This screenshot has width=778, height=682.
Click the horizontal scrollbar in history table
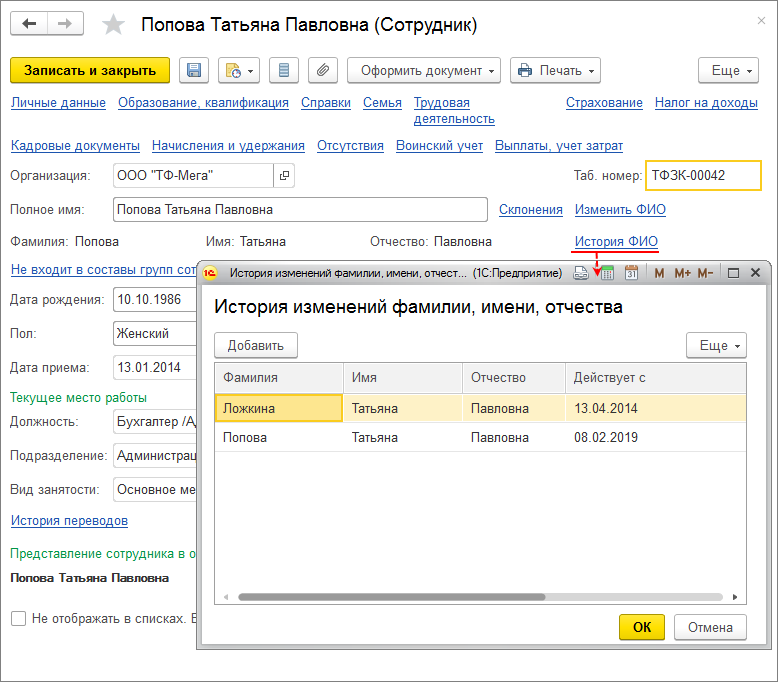[392, 597]
